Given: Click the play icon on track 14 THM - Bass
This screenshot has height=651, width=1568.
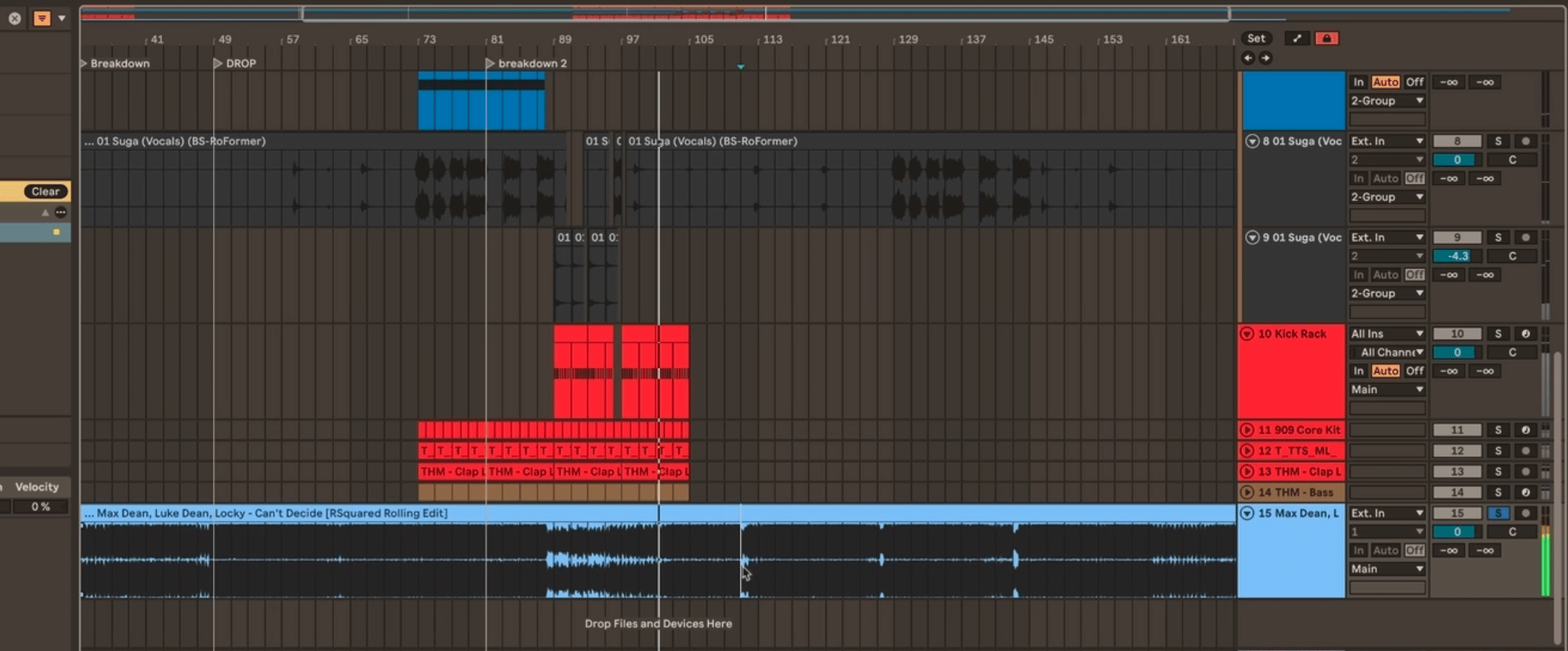Looking at the screenshot, I should (1249, 492).
